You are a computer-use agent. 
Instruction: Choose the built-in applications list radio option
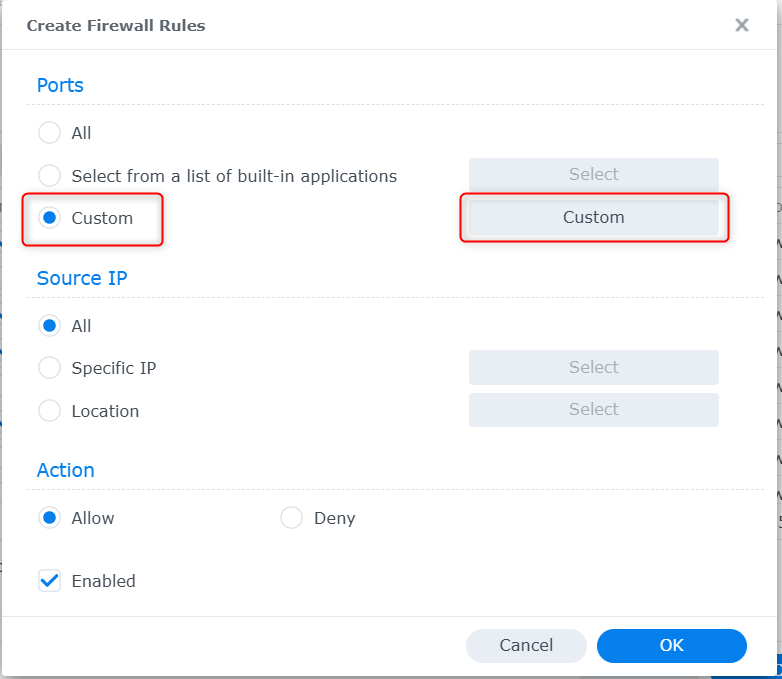(50, 176)
